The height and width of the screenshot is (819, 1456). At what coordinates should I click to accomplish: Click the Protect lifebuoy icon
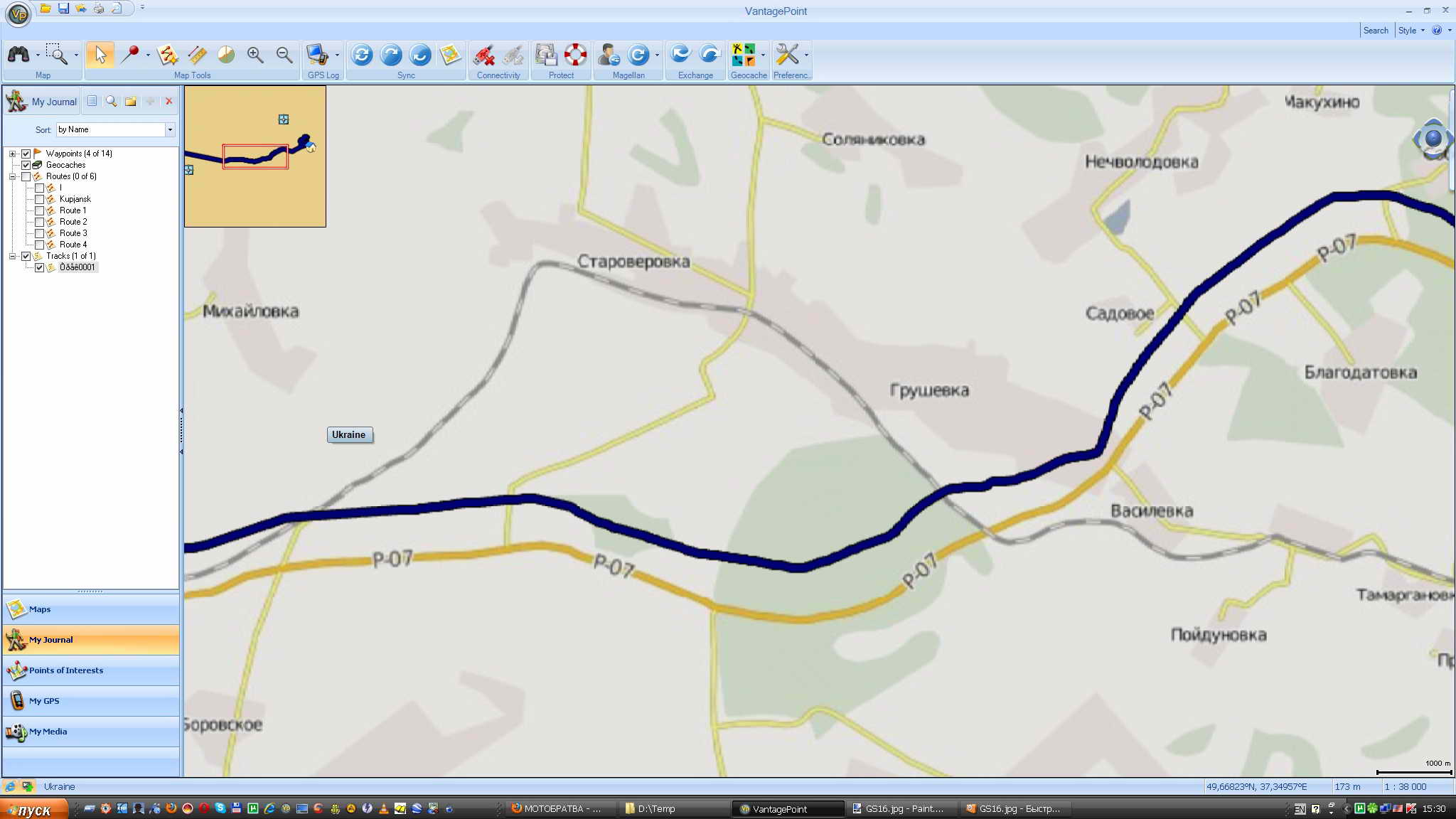pyautogui.click(x=575, y=55)
